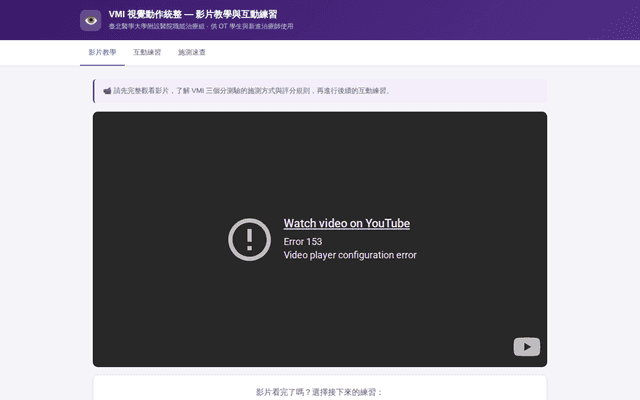The height and width of the screenshot is (400, 640).
Task: Switch to the 互動練習 tab
Action: pos(147,52)
